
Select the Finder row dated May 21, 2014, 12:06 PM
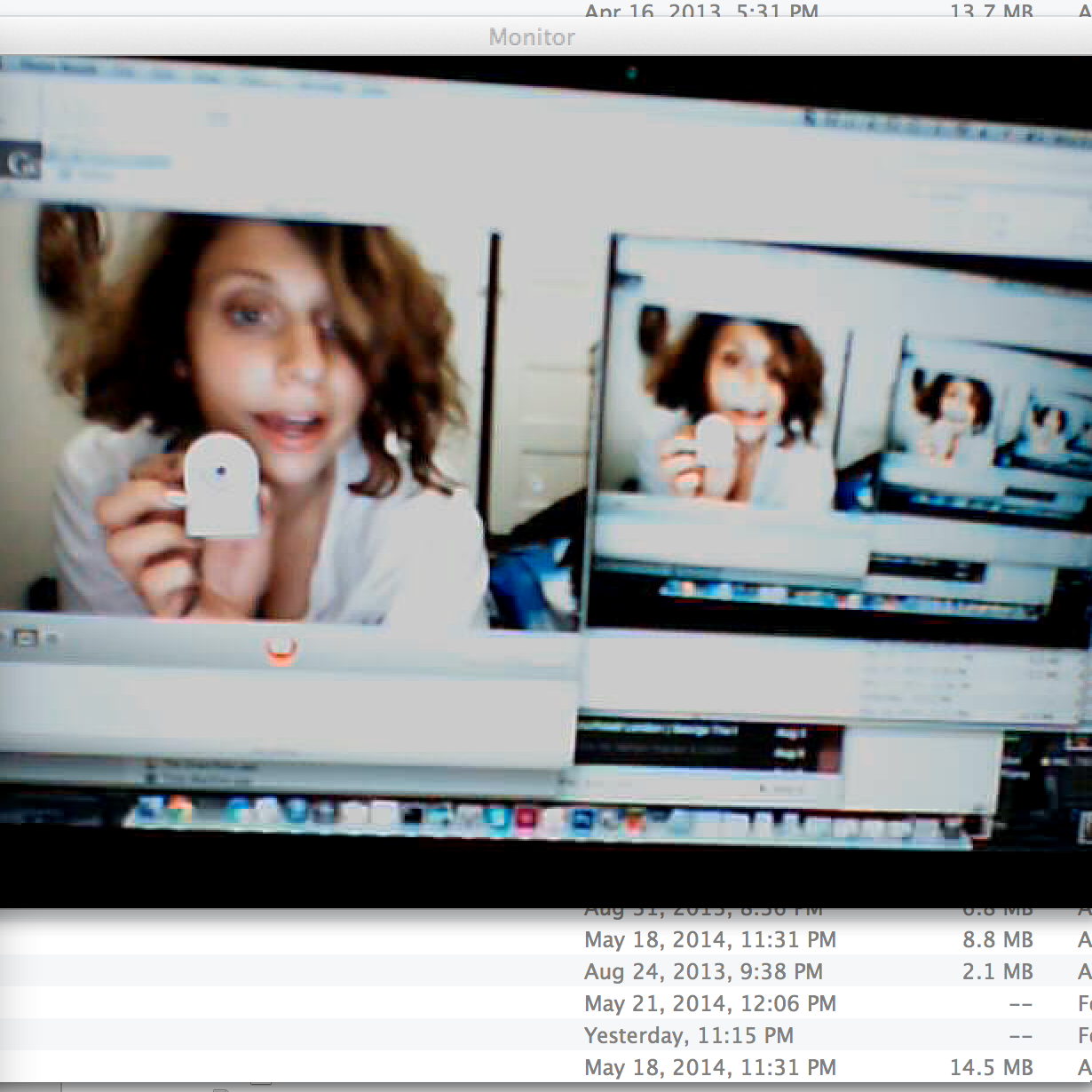coord(546,1003)
